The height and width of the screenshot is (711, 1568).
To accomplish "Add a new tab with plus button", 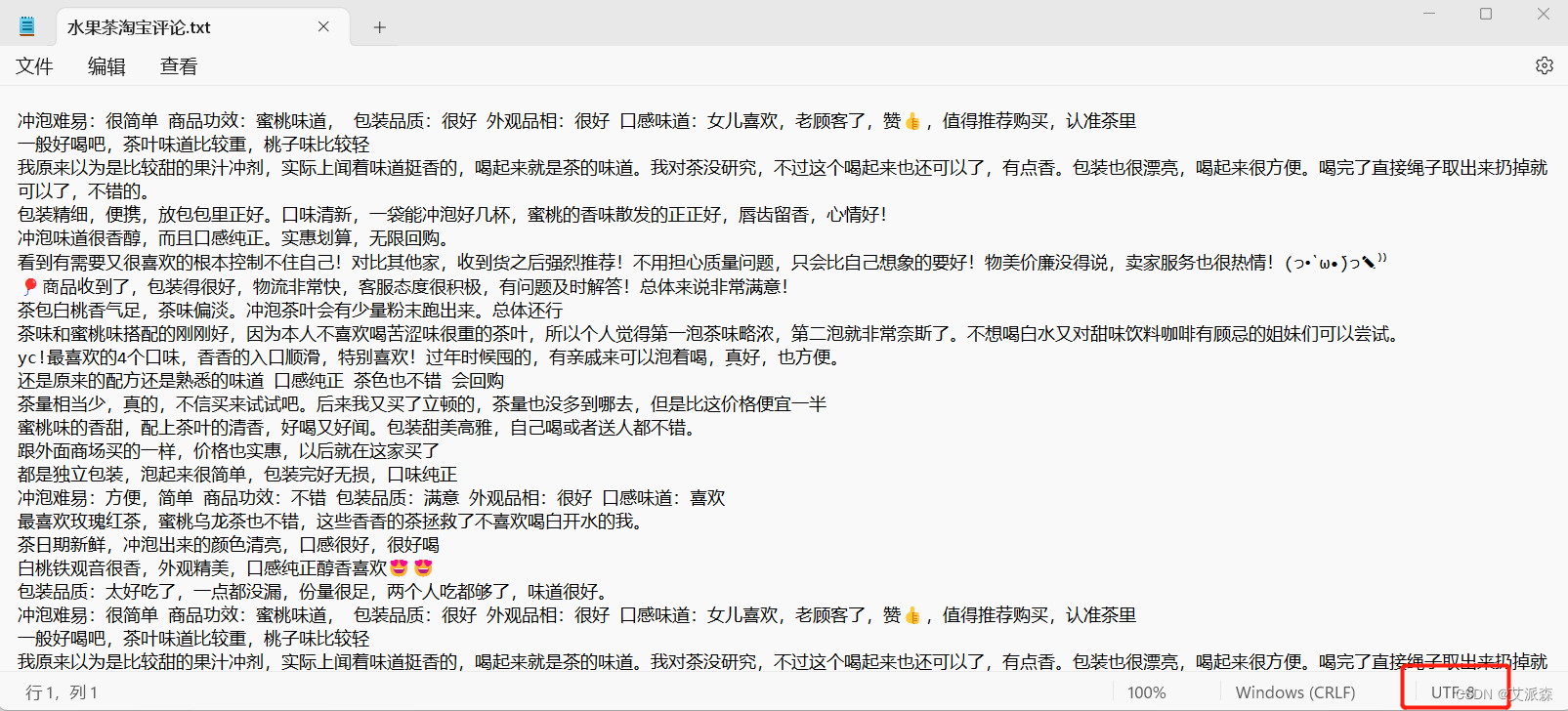I will [380, 27].
